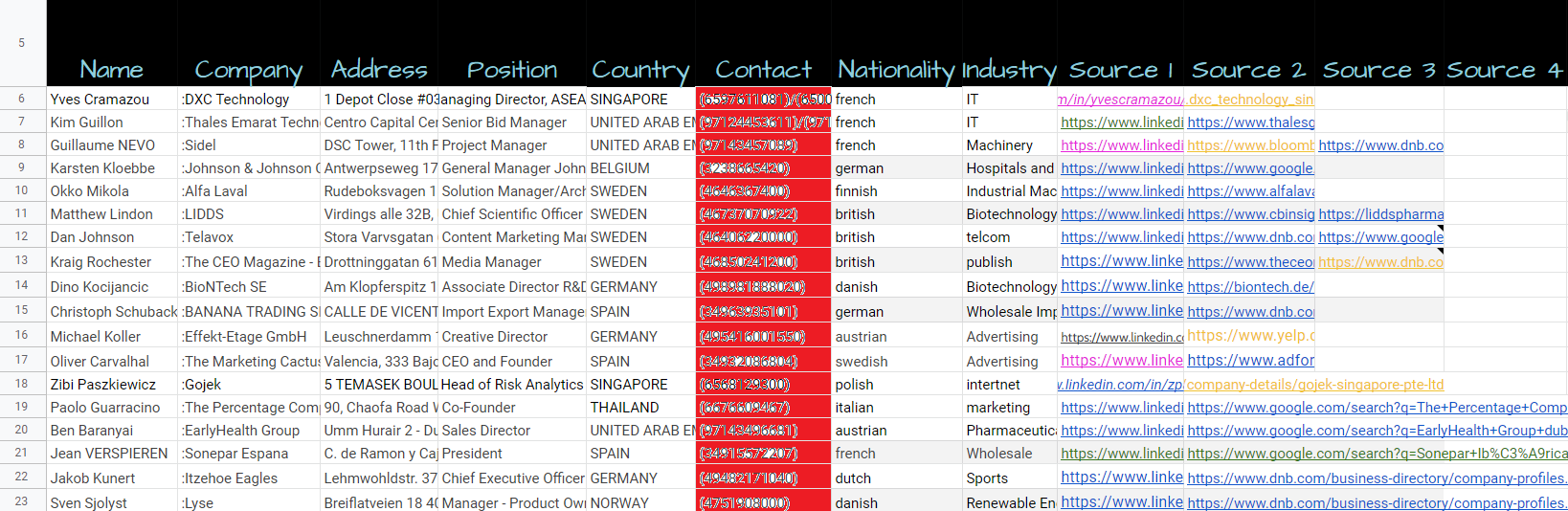Open Kim Guillon's LinkedIn Source 1 link

click(x=1122, y=122)
